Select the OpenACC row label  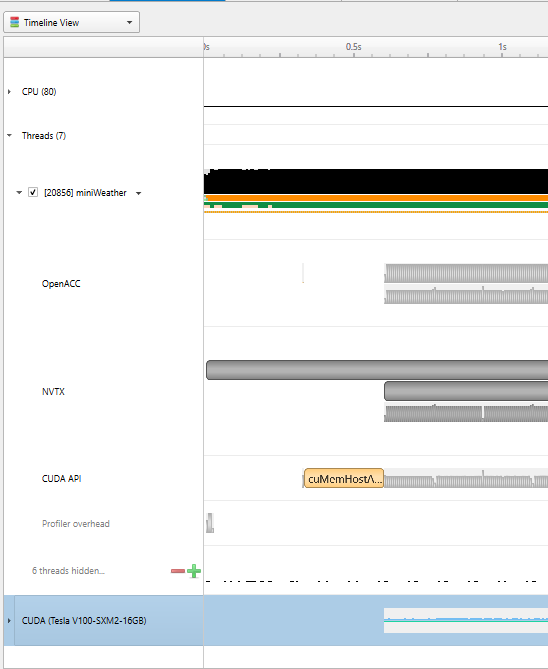click(61, 284)
